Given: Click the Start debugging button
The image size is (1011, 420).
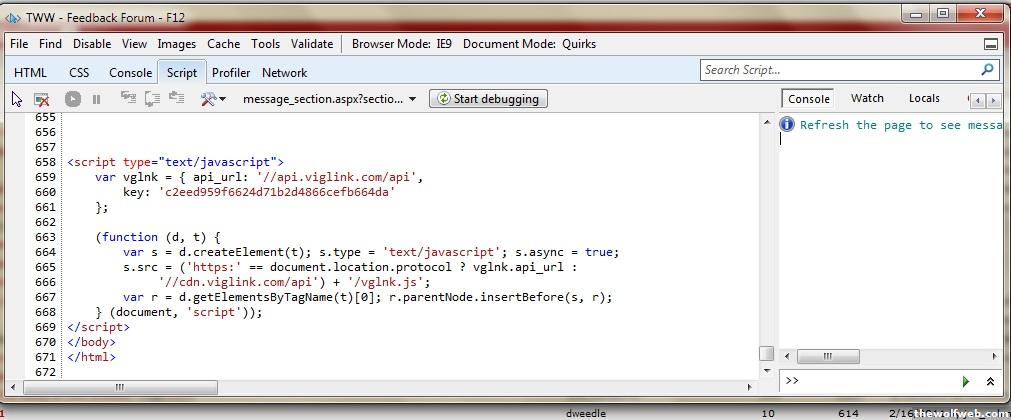Looking at the screenshot, I should pyautogui.click(x=488, y=99).
